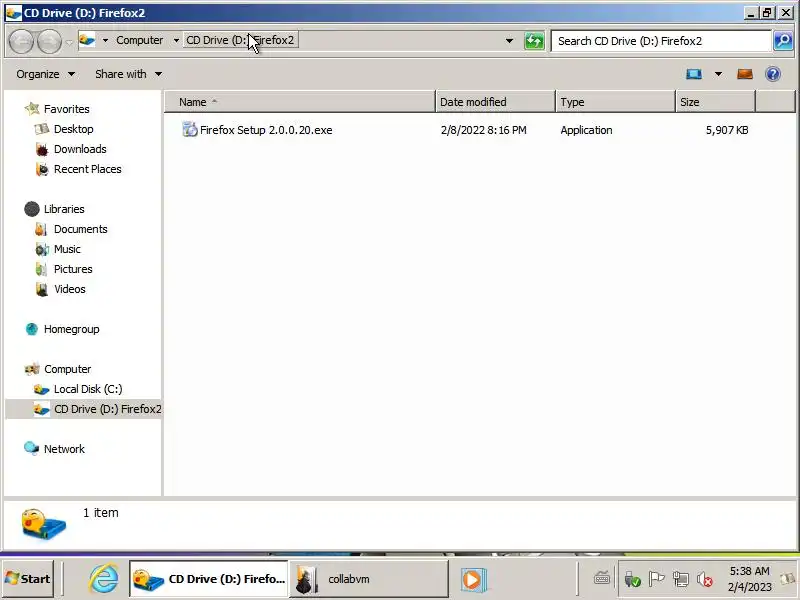Screen dimensions: 800x600
Task: Open the Organize menu
Action: (45, 74)
